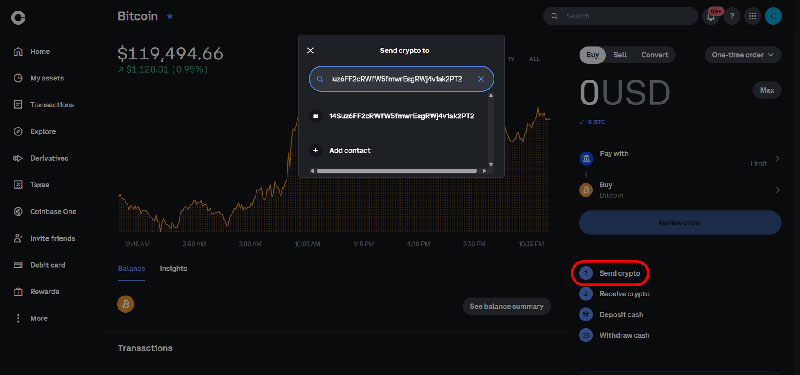
Task: Close the Send crypto to dialog
Action: (310, 51)
